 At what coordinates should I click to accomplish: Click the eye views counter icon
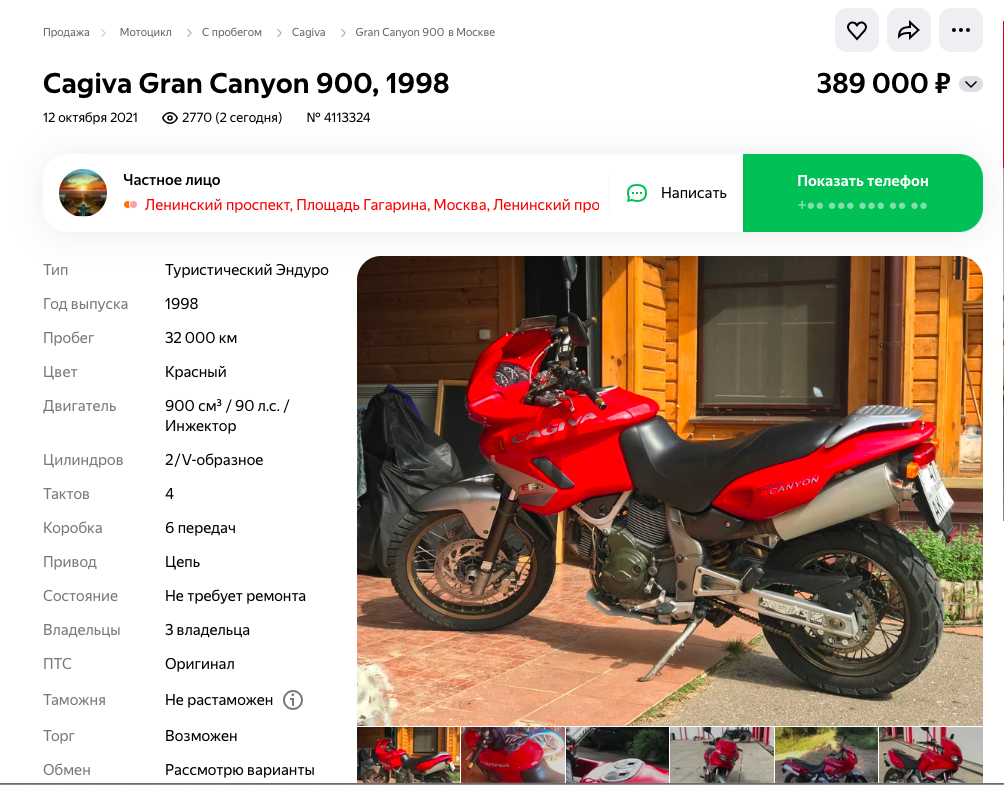click(170, 118)
